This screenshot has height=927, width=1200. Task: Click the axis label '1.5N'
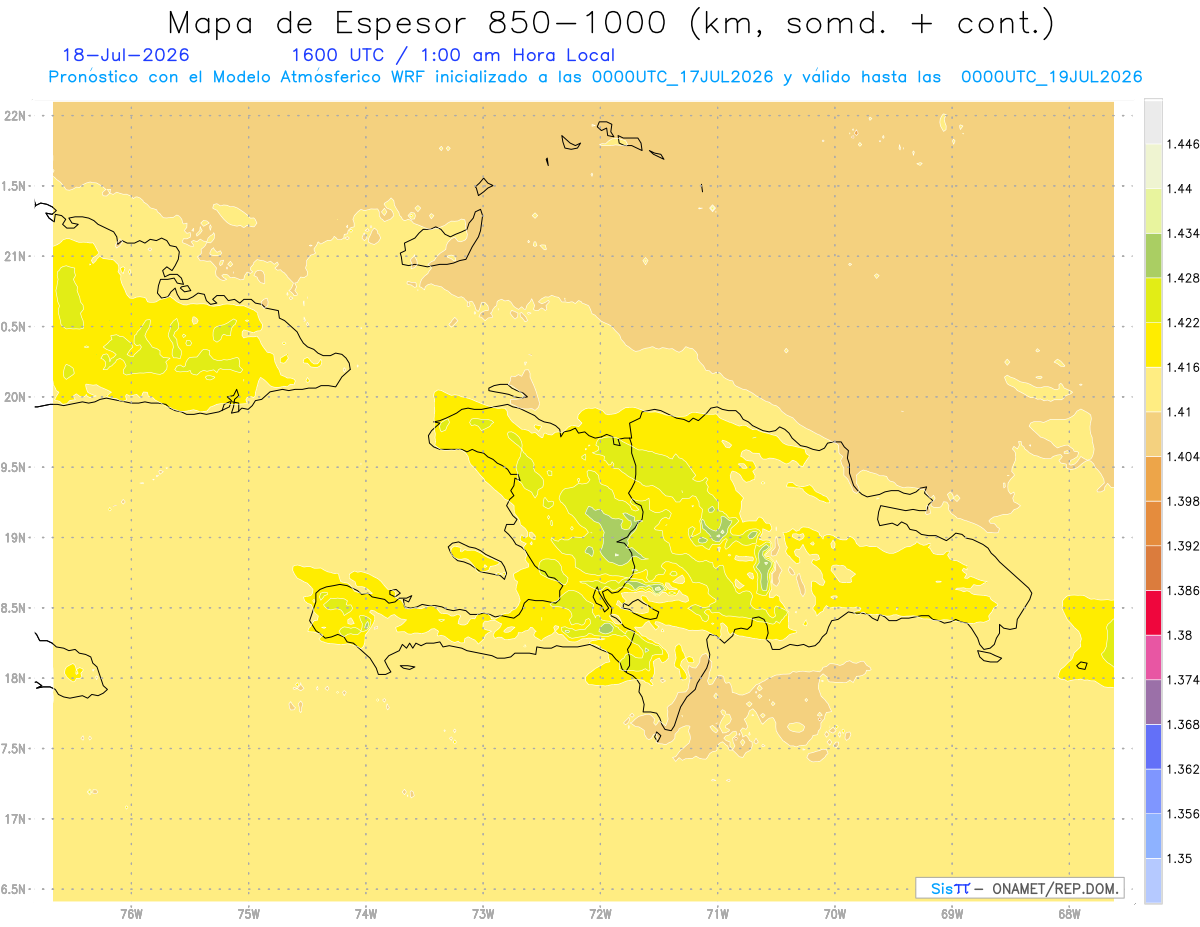15,186
